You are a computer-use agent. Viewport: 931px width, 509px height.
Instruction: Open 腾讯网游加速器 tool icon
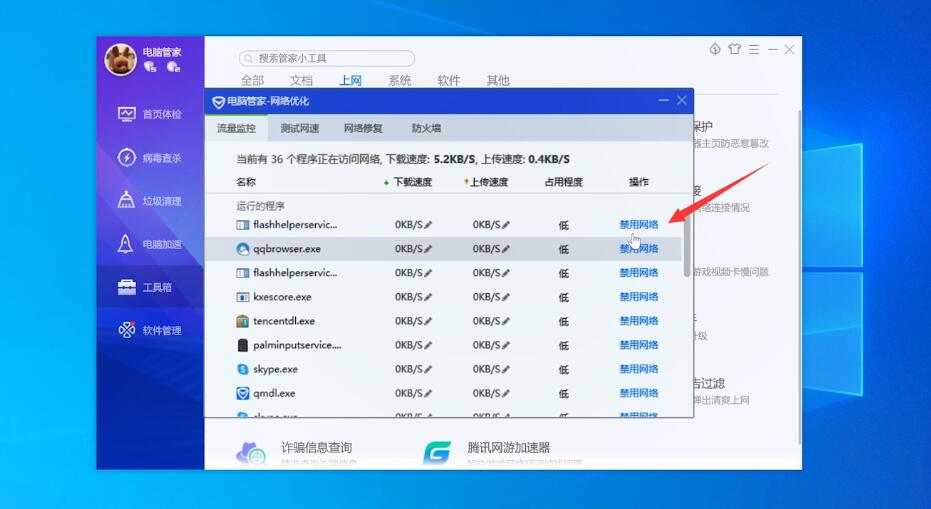[x=438, y=453]
